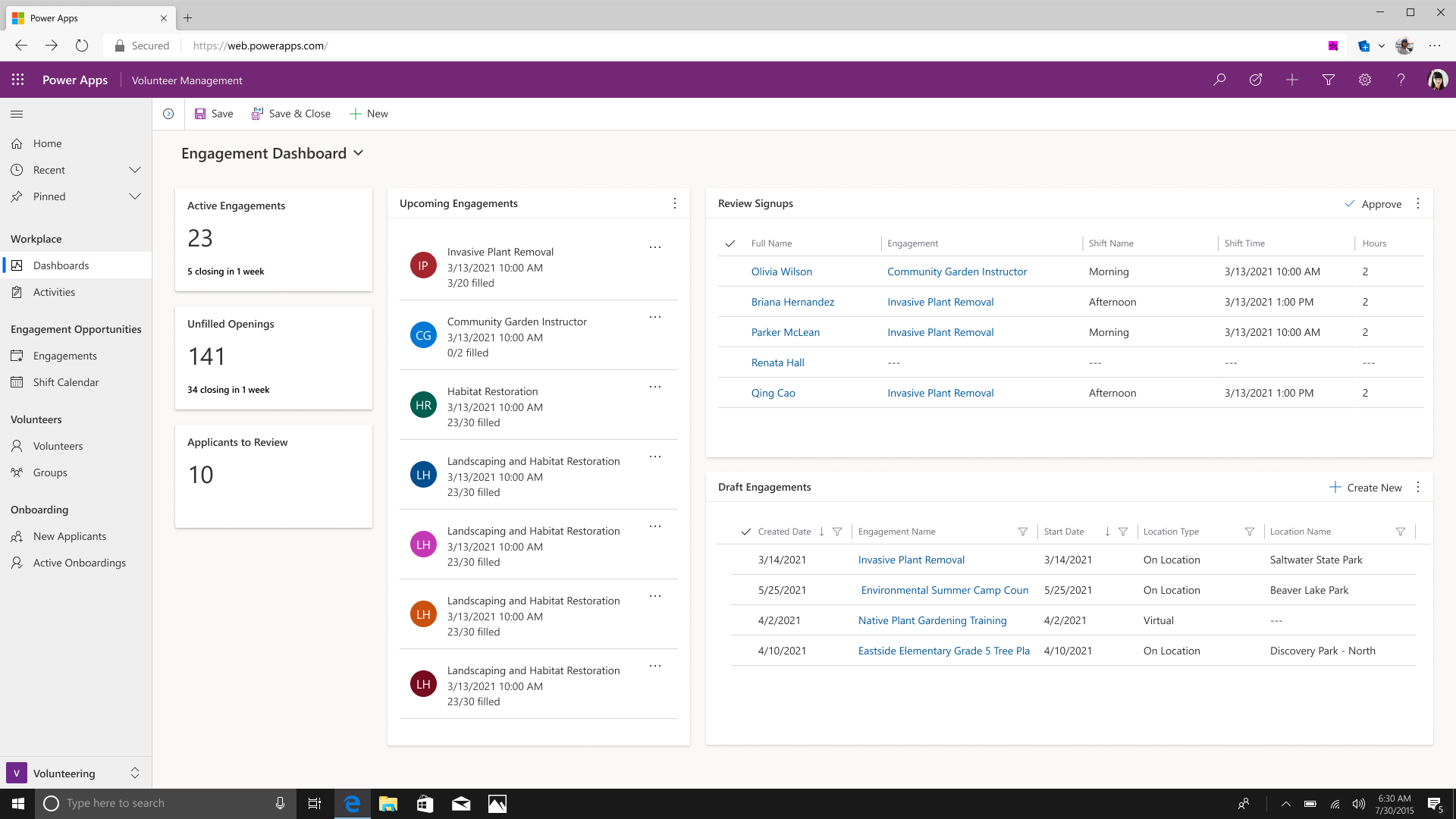
Task: Toggle select-all checkmark in Review Signups
Action: point(730,243)
